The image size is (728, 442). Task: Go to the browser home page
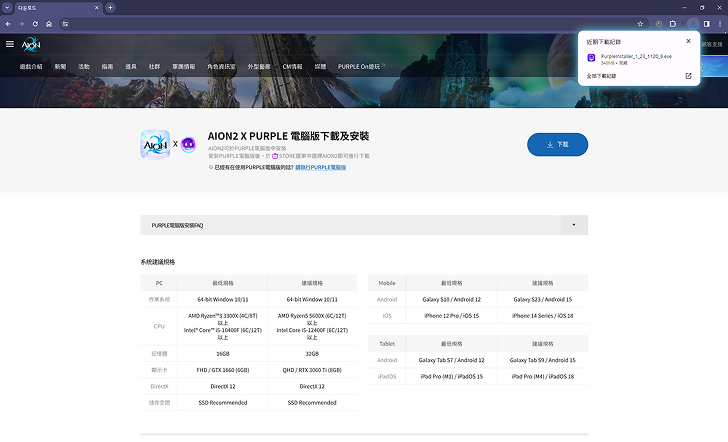[x=49, y=23]
